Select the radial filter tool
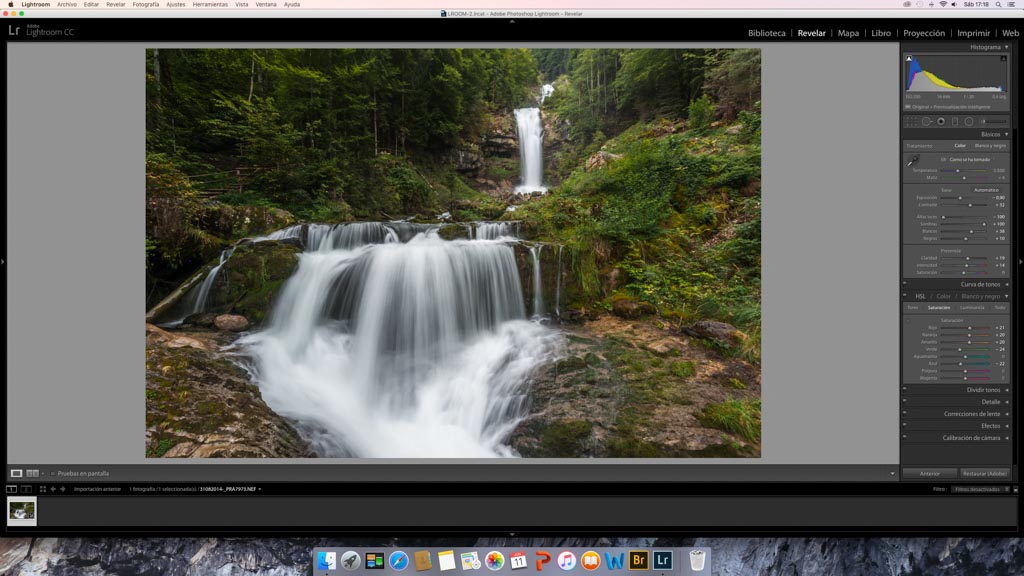The image size is (1024, 576). point(969,122)
